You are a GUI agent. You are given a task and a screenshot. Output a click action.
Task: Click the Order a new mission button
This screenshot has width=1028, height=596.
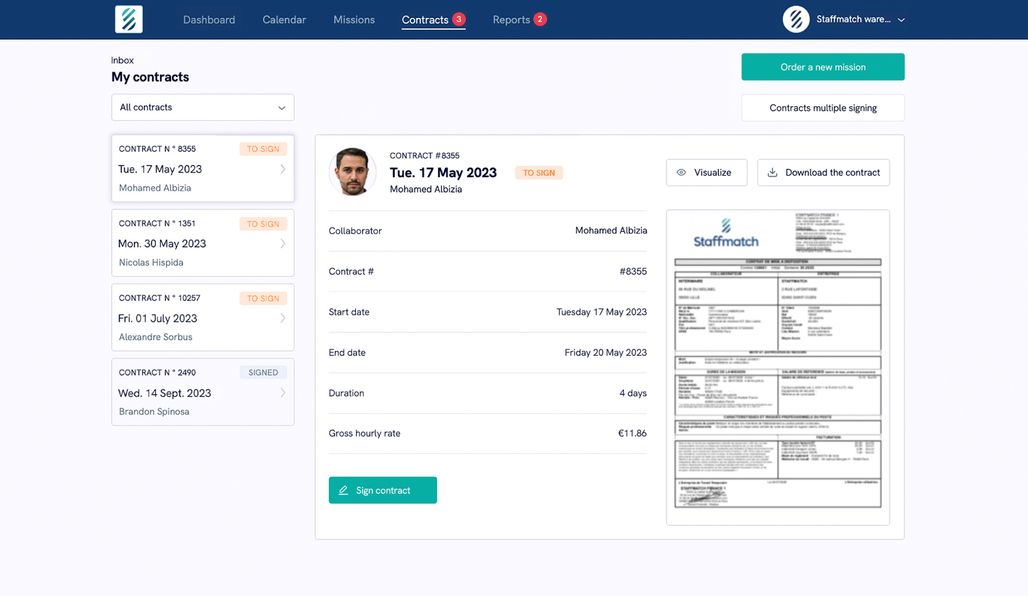tap(822, 66)
